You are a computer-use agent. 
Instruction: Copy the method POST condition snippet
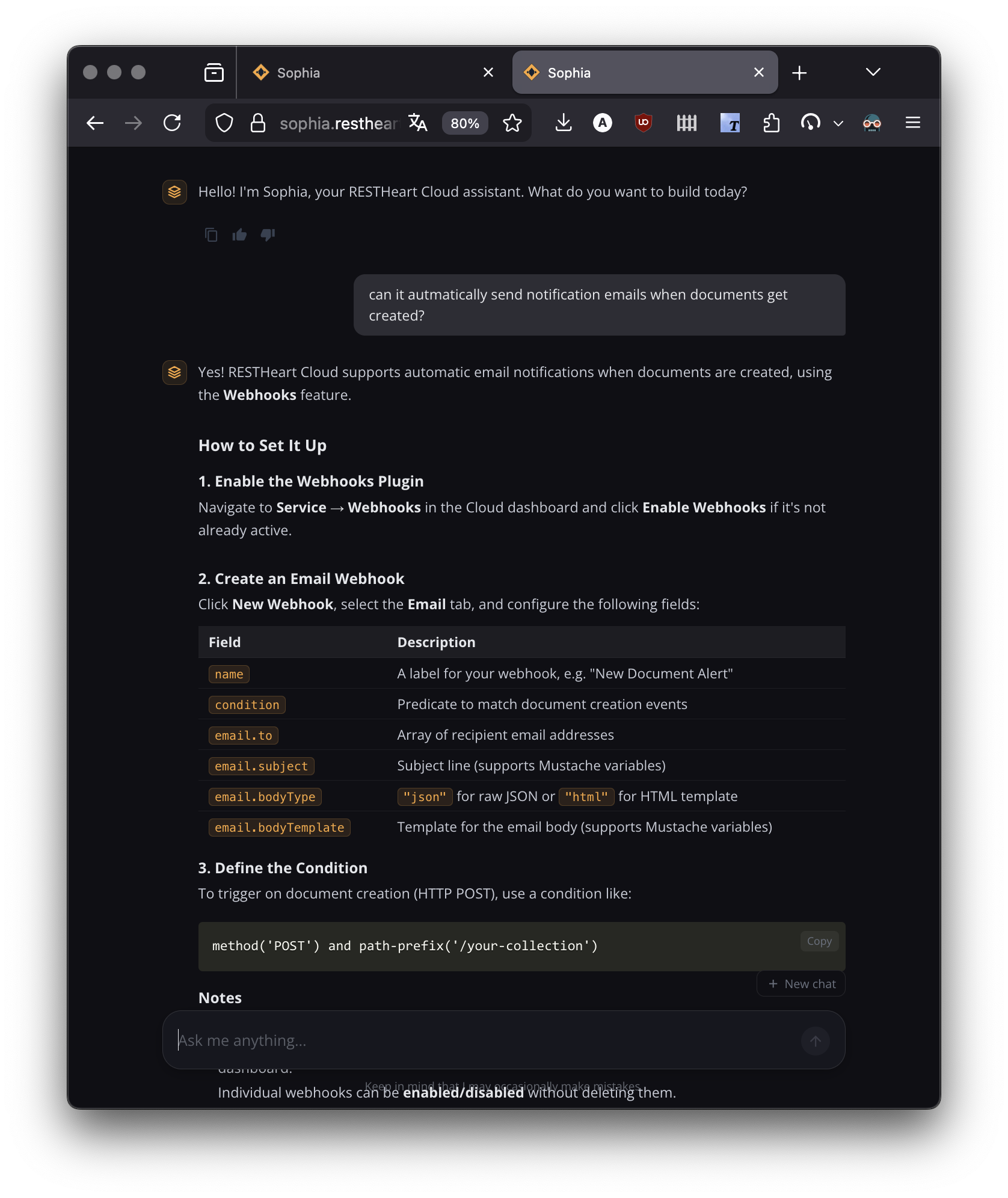[819, 941]
